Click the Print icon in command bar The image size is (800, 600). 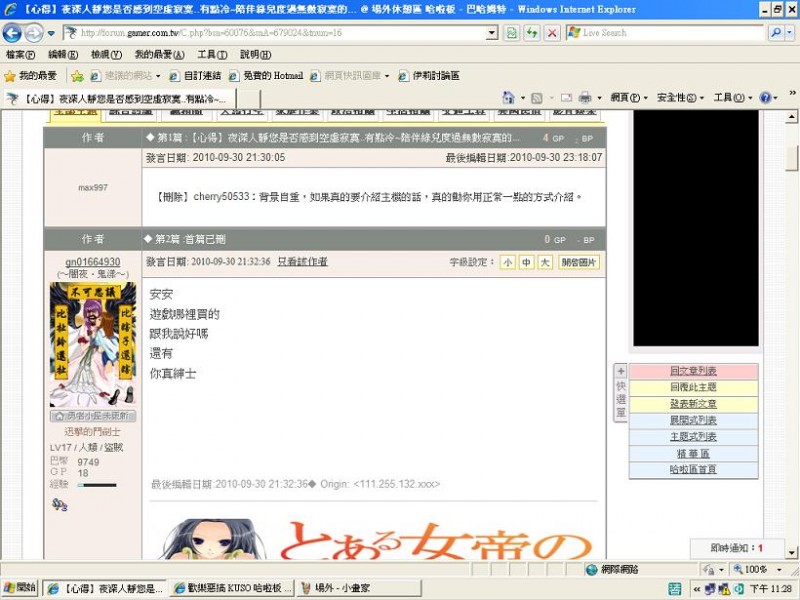tap(583, 98)
